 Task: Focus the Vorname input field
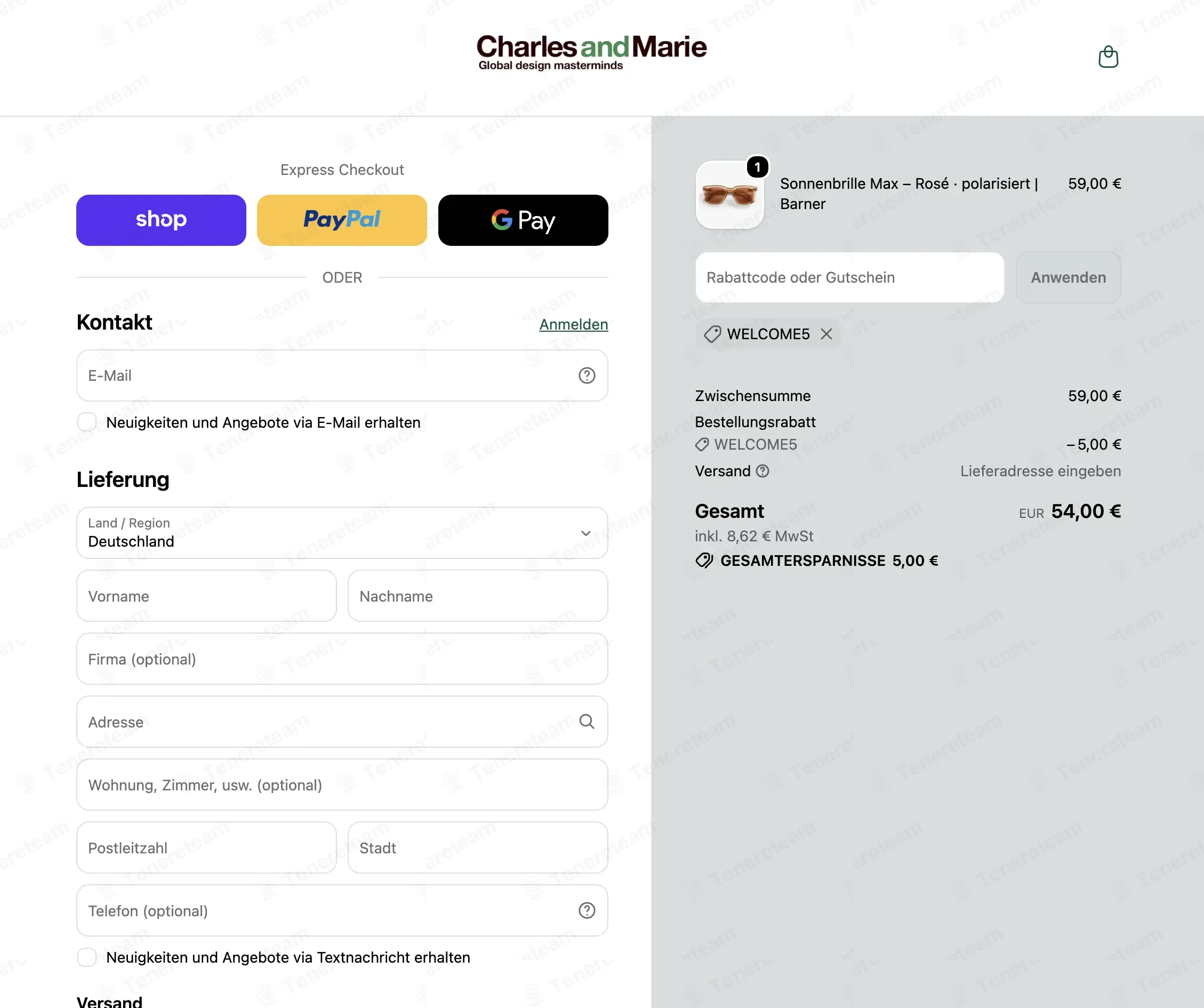pyautogui.click(x=206, y=596)
